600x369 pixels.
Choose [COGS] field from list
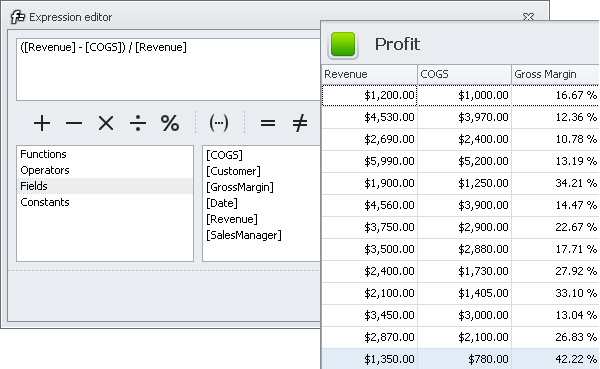(224, 155)
